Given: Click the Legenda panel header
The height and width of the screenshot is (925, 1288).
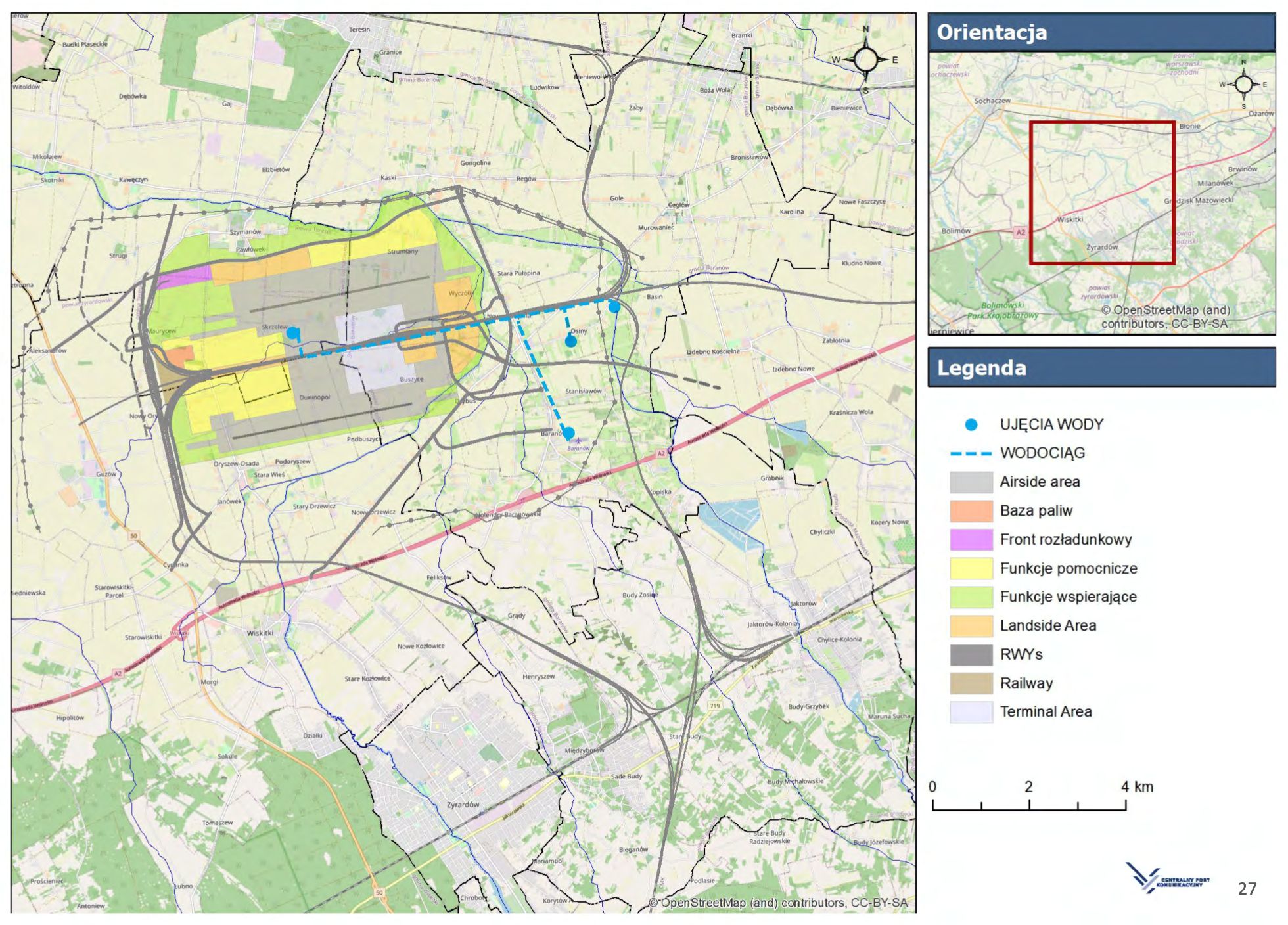Looking at the screenshot, I should coord(1101,368).
